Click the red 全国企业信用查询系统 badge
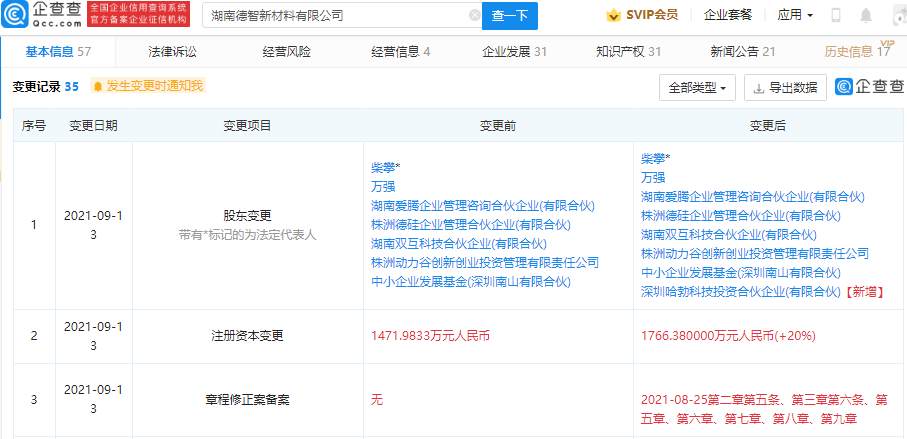This screenshot has width=907, height=439. point(138,14)
